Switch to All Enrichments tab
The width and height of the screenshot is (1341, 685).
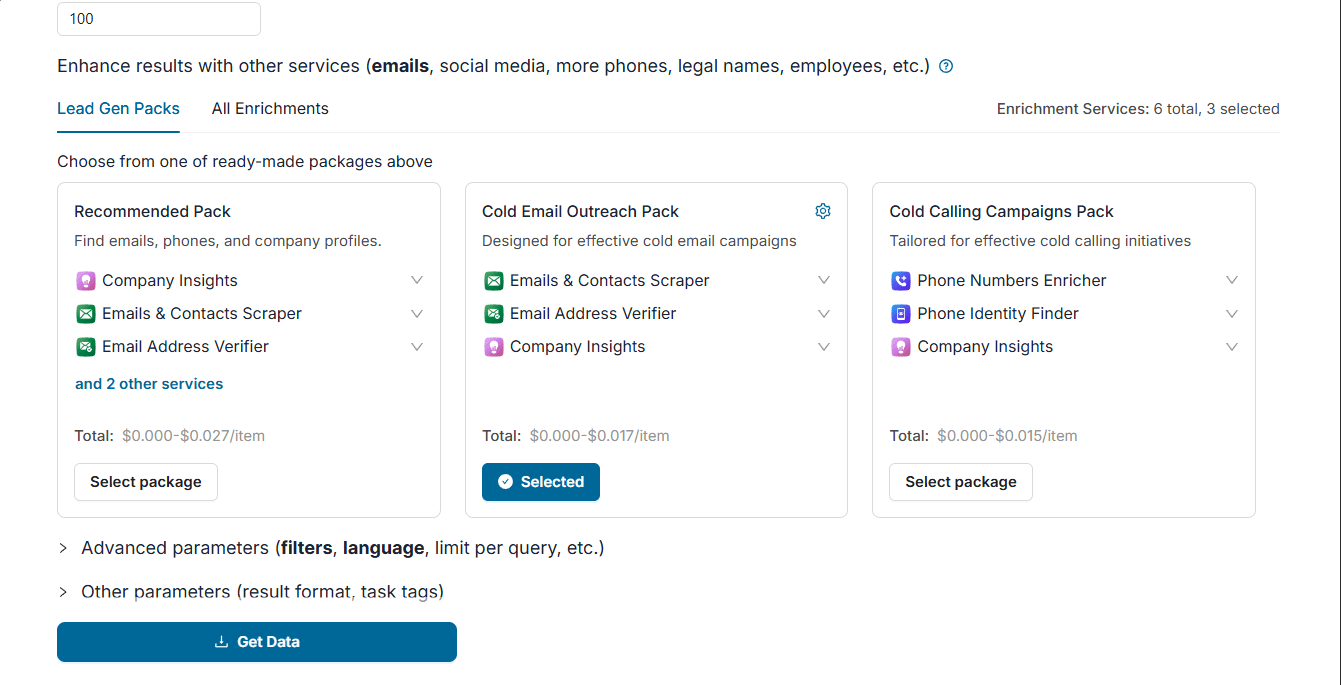270,109
